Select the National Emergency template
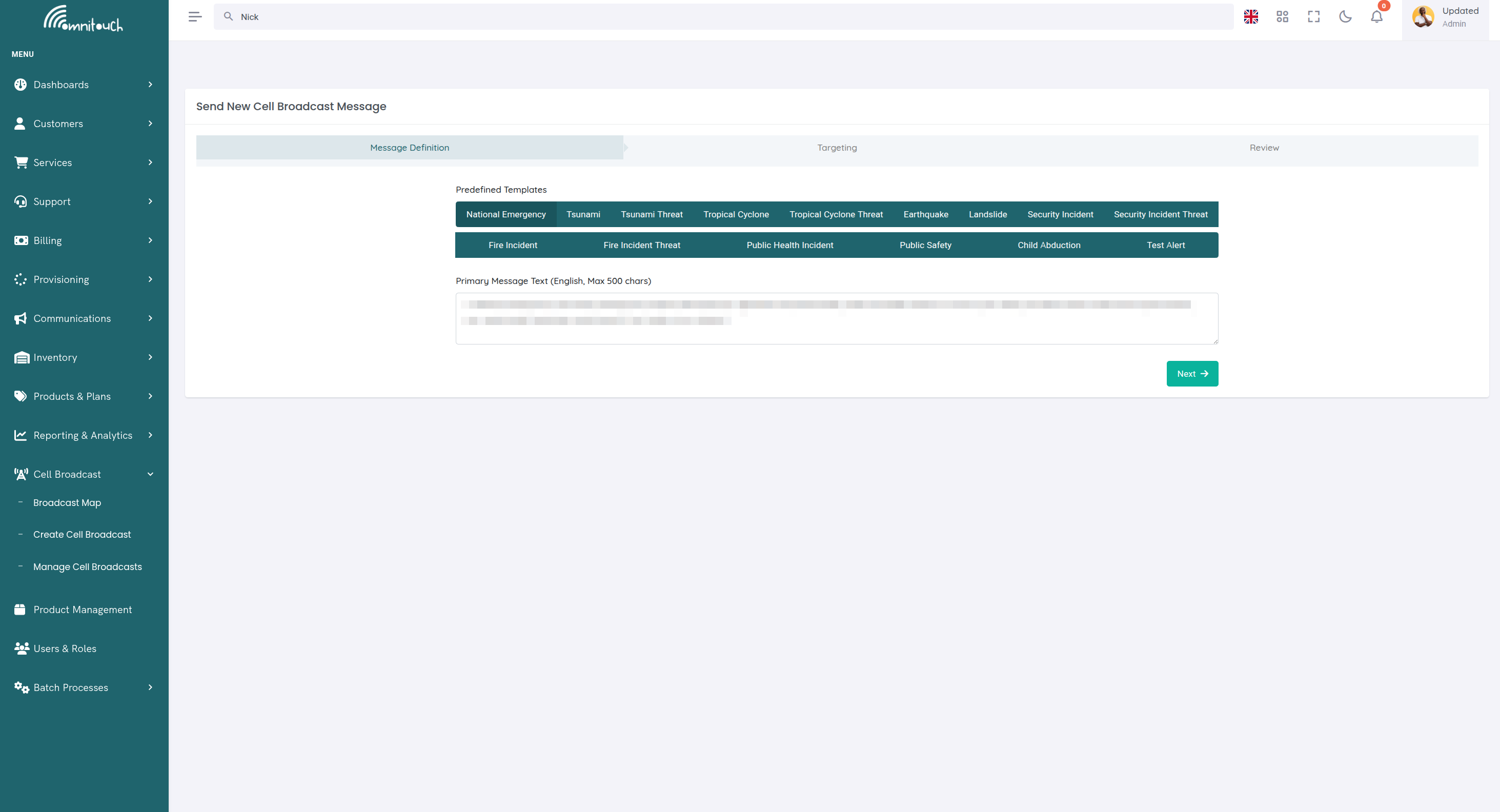 (505, 214)
